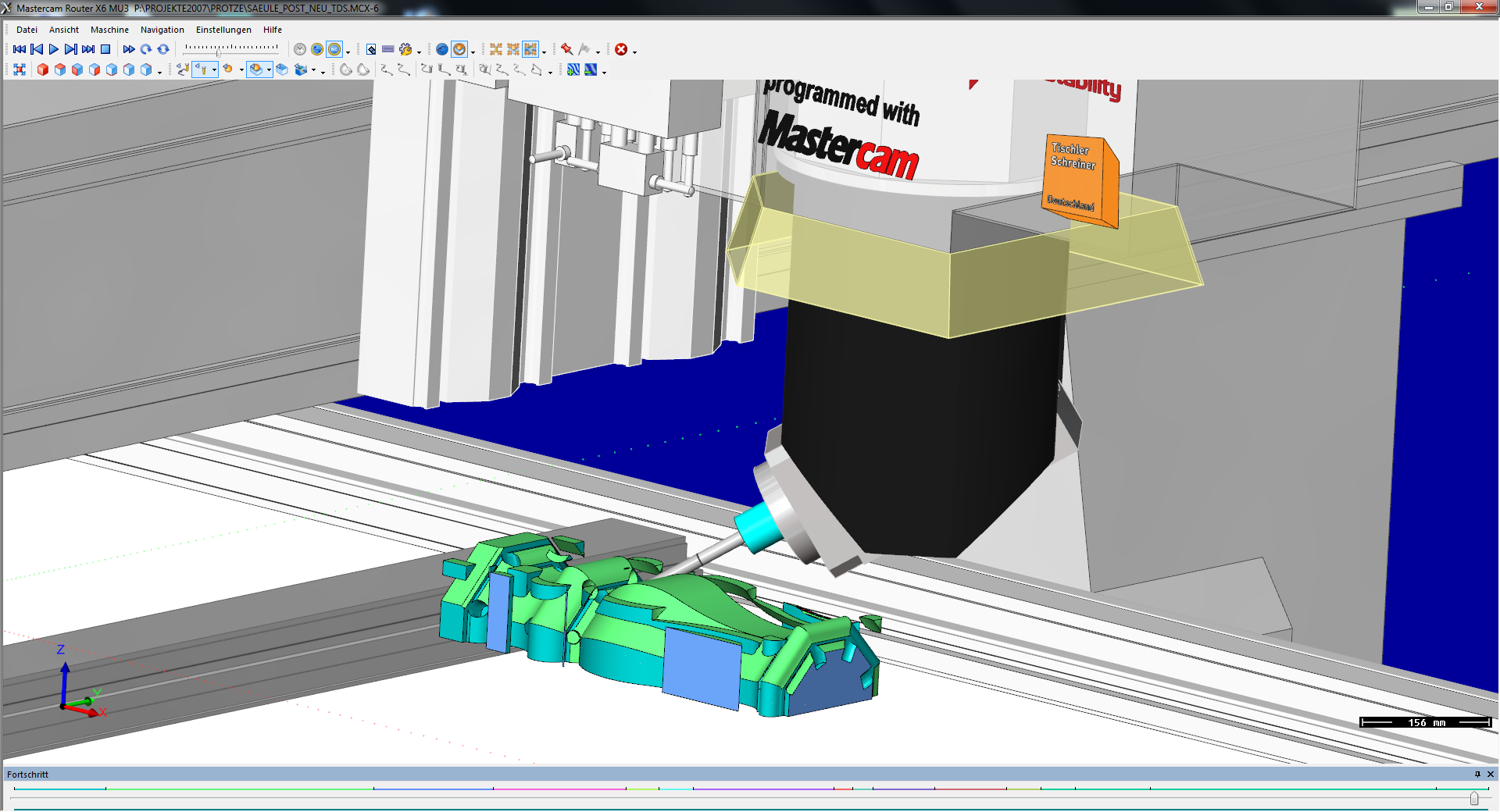The height and width of the screenshot is (812, 1500).
Task: Open the Maschine menu
Action: 109,30
